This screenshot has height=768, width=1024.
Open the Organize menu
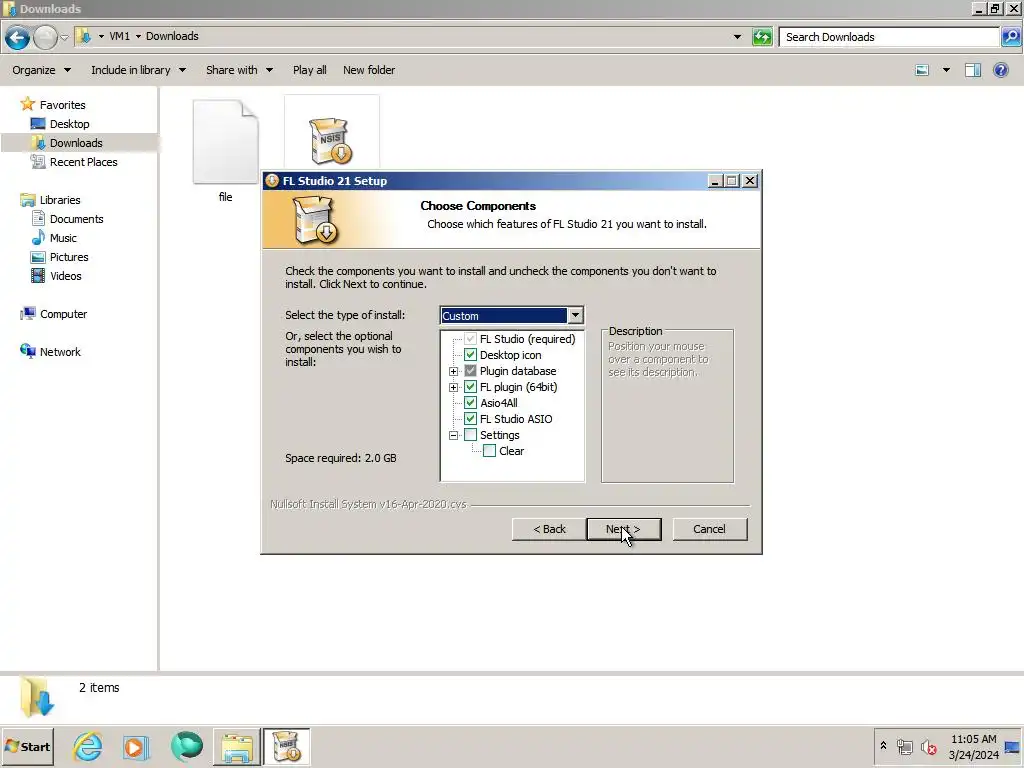pos(41,70)
